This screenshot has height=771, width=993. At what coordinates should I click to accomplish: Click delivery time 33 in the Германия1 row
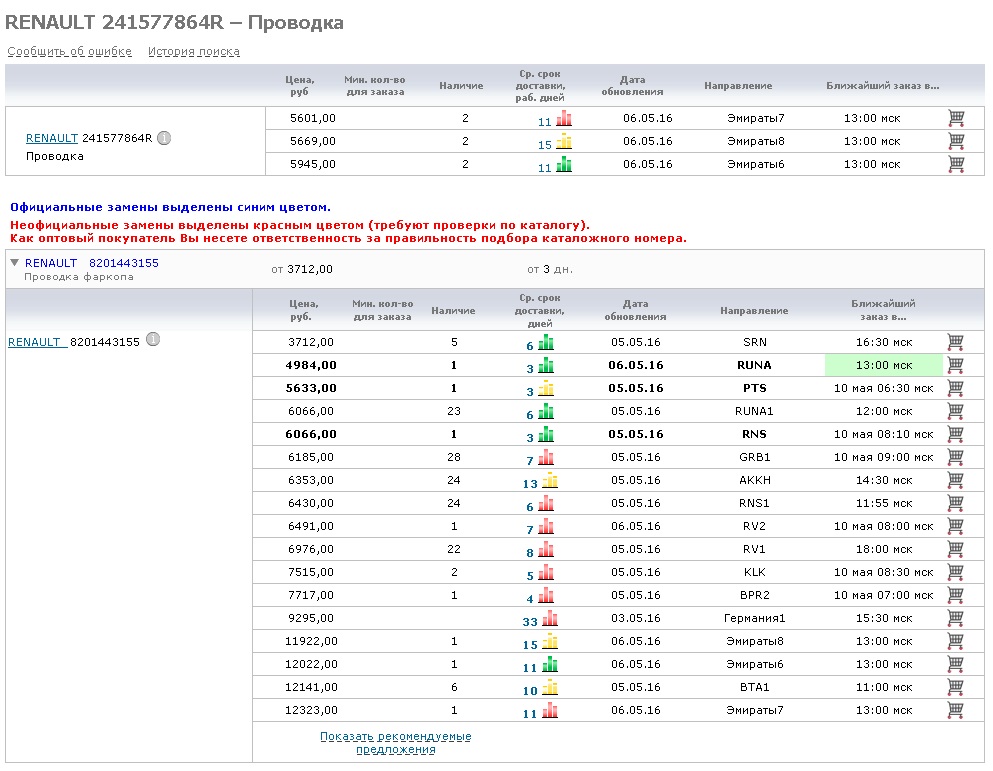pyautogui.click(x=530, y=621)
